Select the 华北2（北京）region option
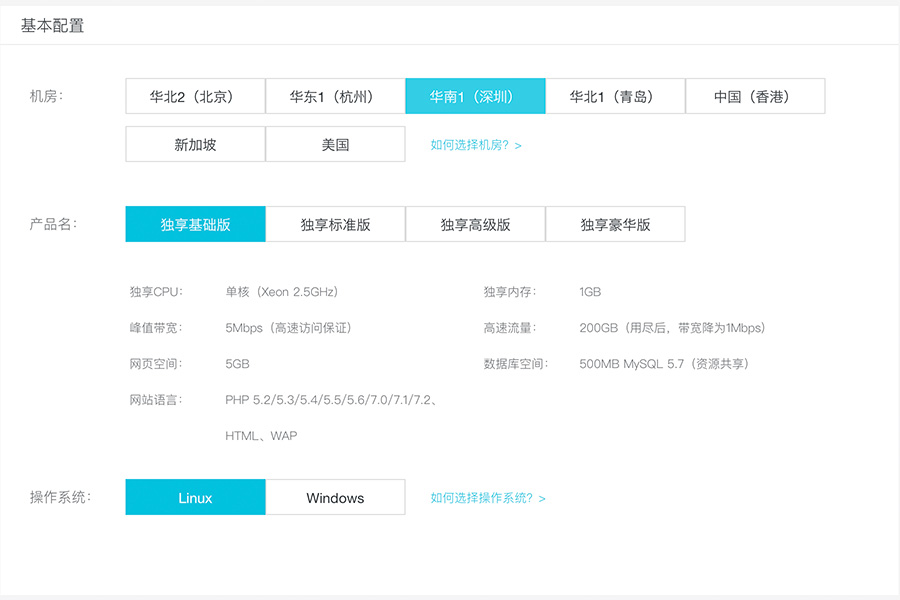The width and height of the screenshot is (900, 600). pos(195,96)
